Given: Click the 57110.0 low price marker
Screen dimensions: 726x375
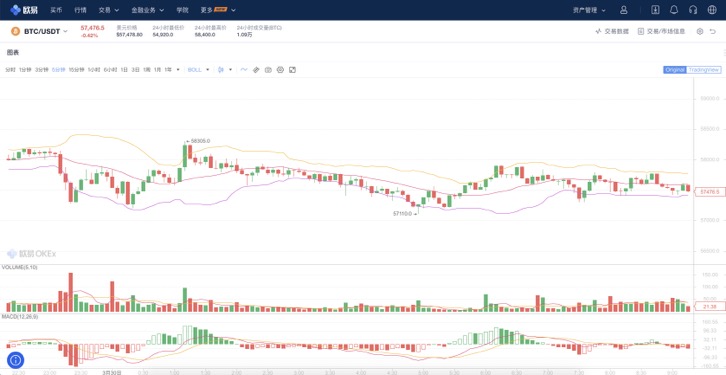Looking at the screenshot, I should [x=404, y=214].
